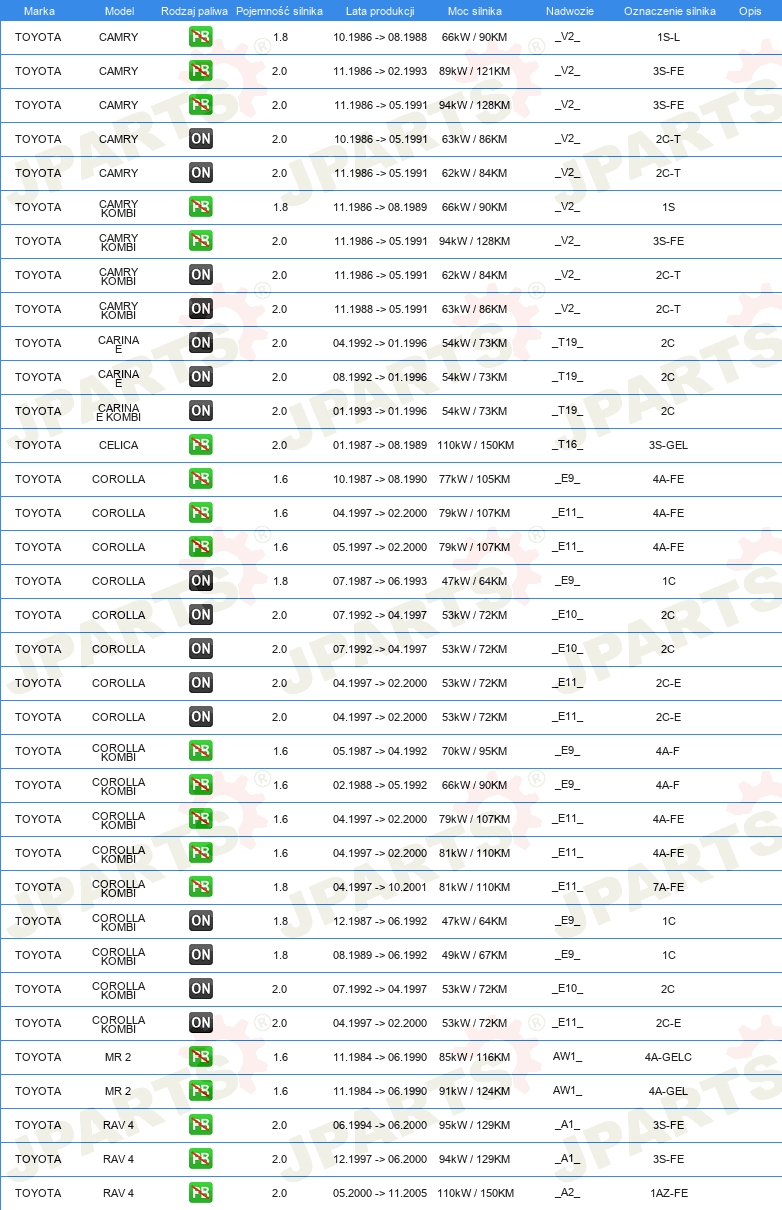Click the Oznaczenie silnika column header
The image size is (782, 1210).
[x=670, y=11]
